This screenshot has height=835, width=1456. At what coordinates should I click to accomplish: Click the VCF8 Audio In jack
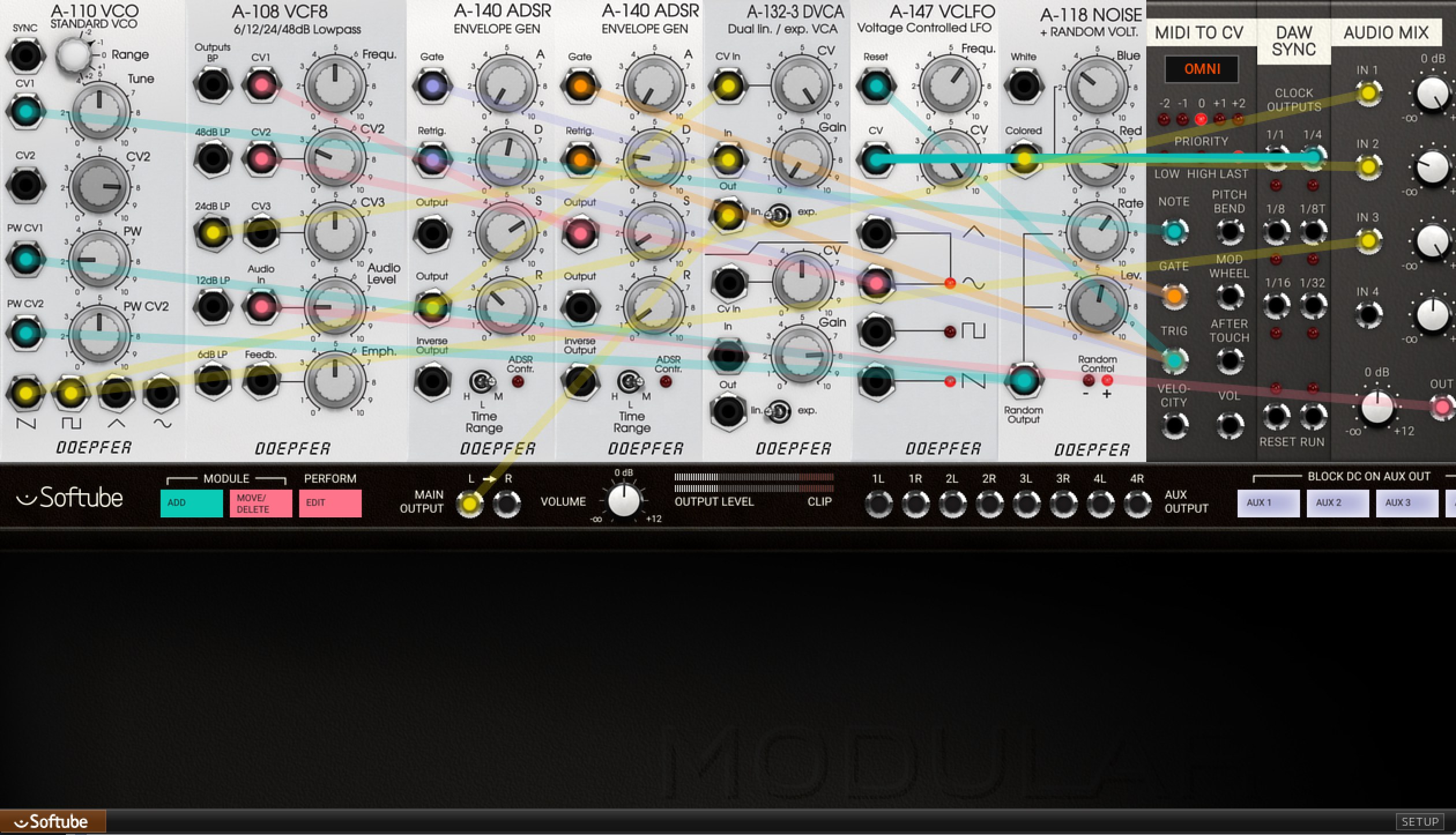261,307
